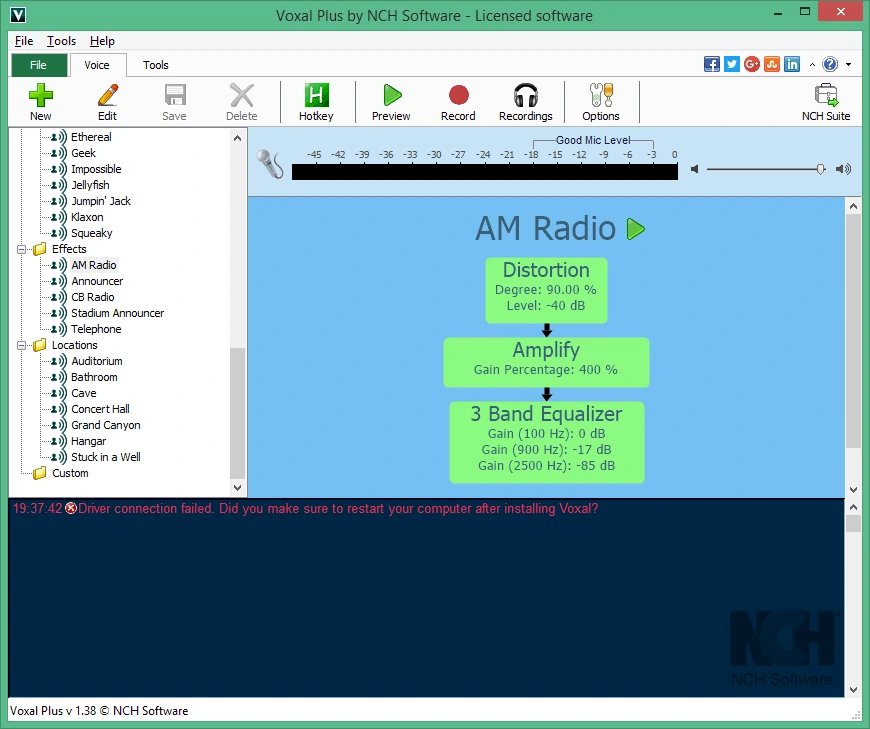This screenshot has height=729, width=870.
Task: Click the LinkedIn share icon
Action: pyautogui.click(x=792, y=64)
